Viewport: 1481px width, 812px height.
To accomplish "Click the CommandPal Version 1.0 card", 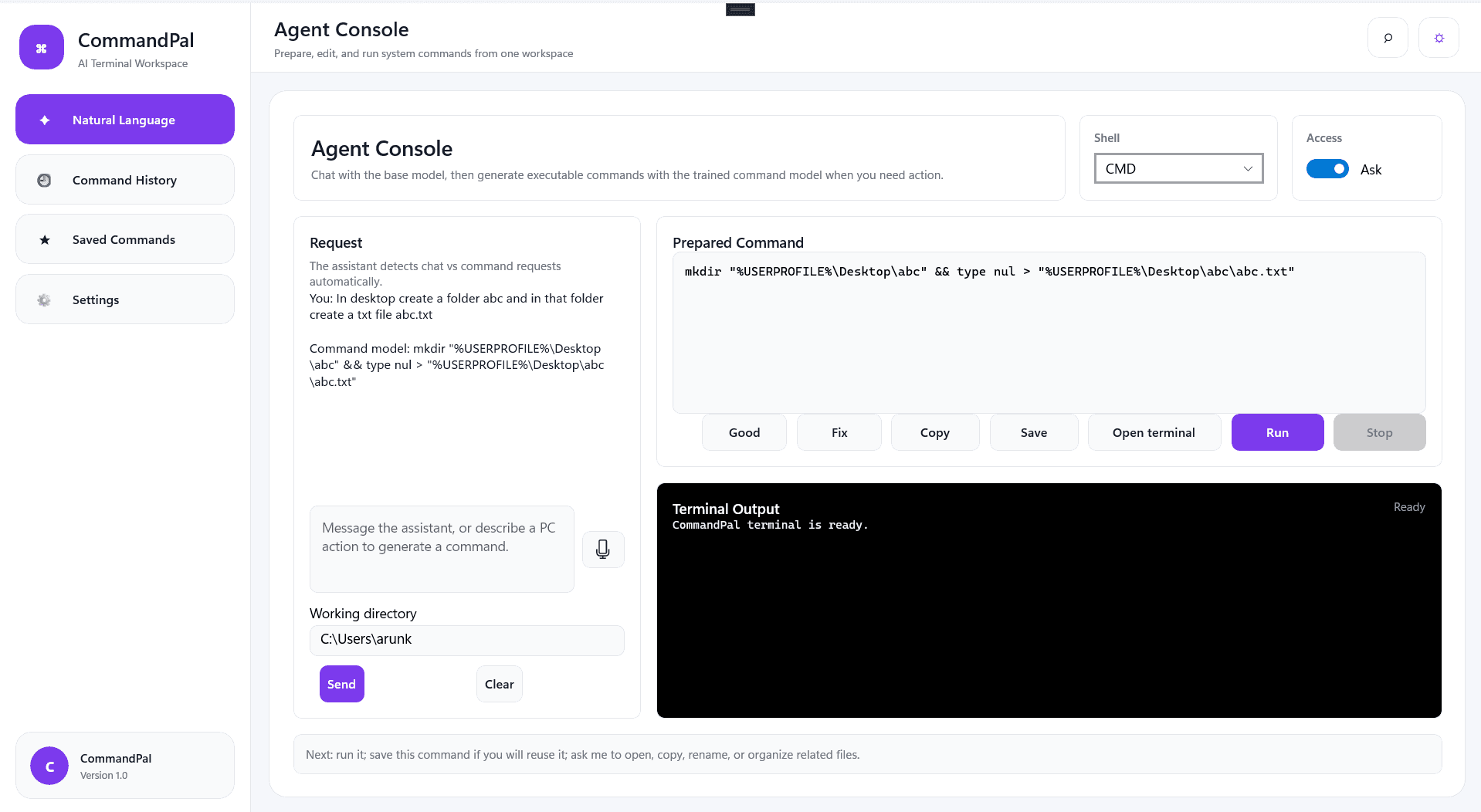I will point(125,765).
